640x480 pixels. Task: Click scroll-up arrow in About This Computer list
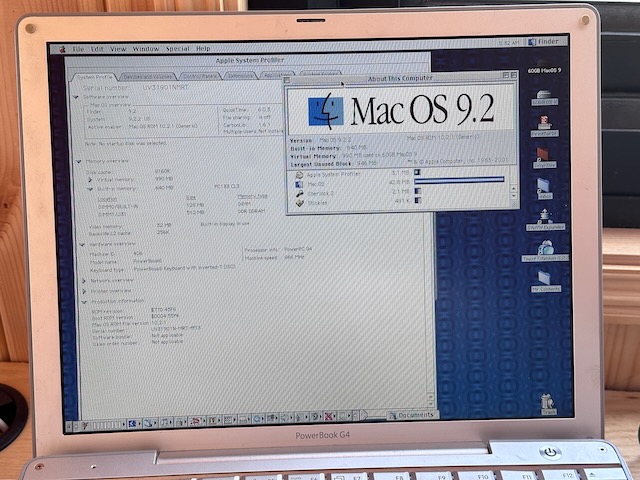(x=513, y=188)
